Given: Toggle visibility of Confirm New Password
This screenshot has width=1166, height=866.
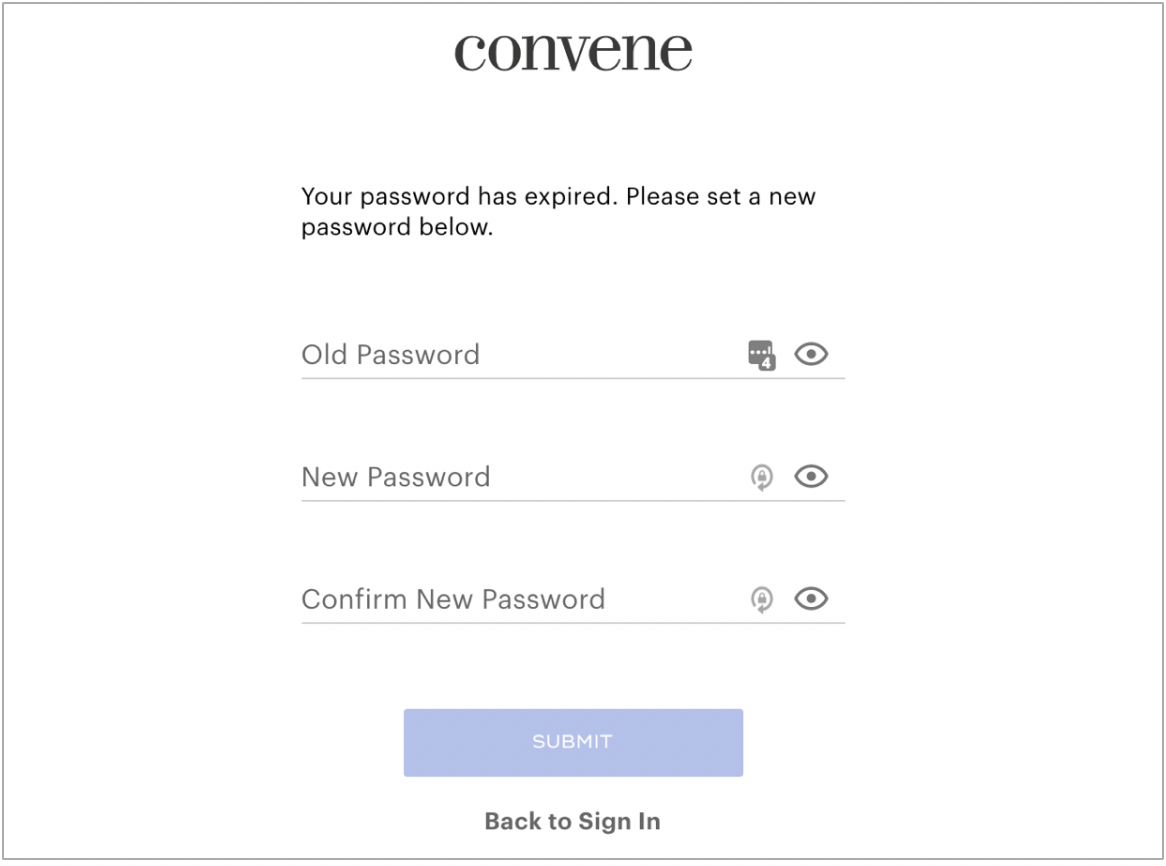Looking at the screenshot, I should [x=811, y=599].
